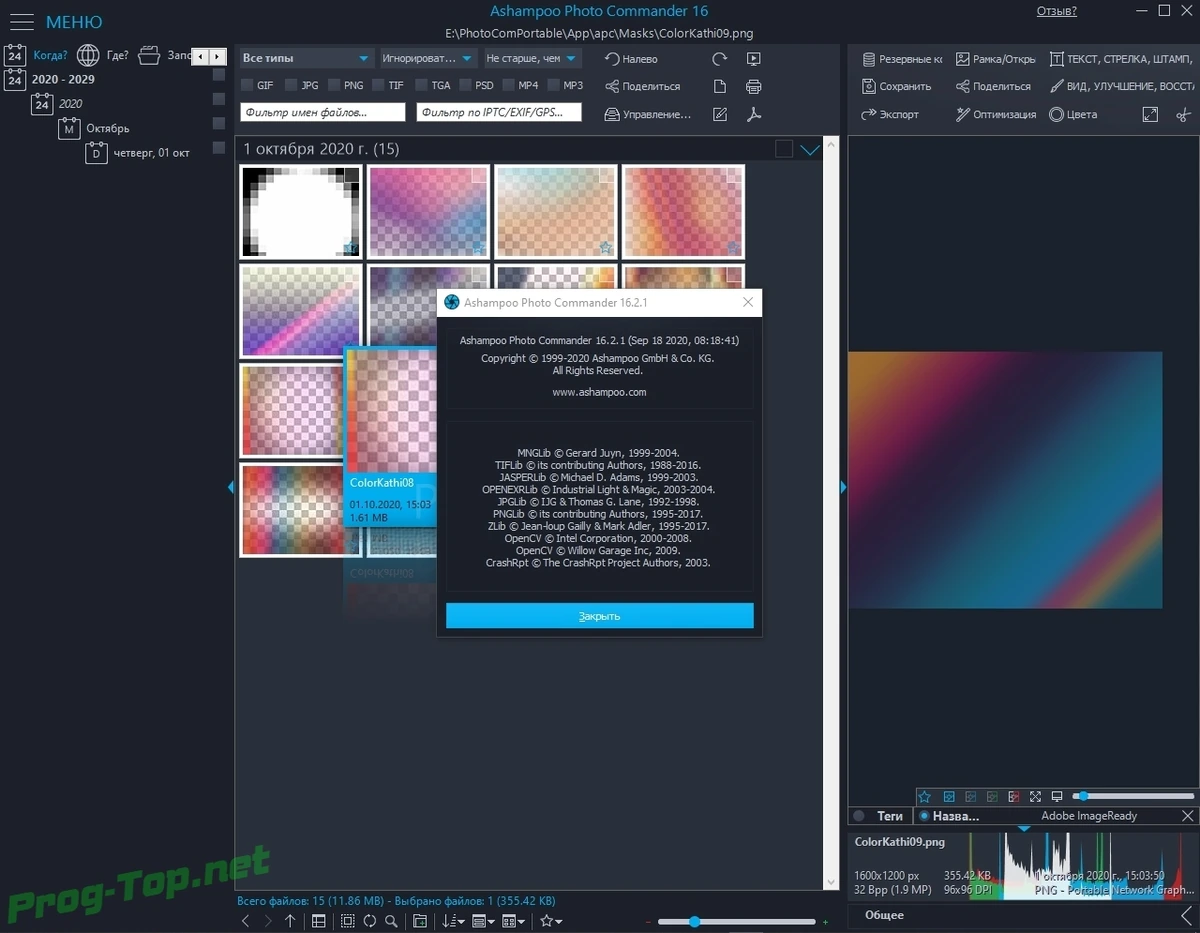Click the PDF Acrobat icon

pyautogui.click(x=754, y=115)
